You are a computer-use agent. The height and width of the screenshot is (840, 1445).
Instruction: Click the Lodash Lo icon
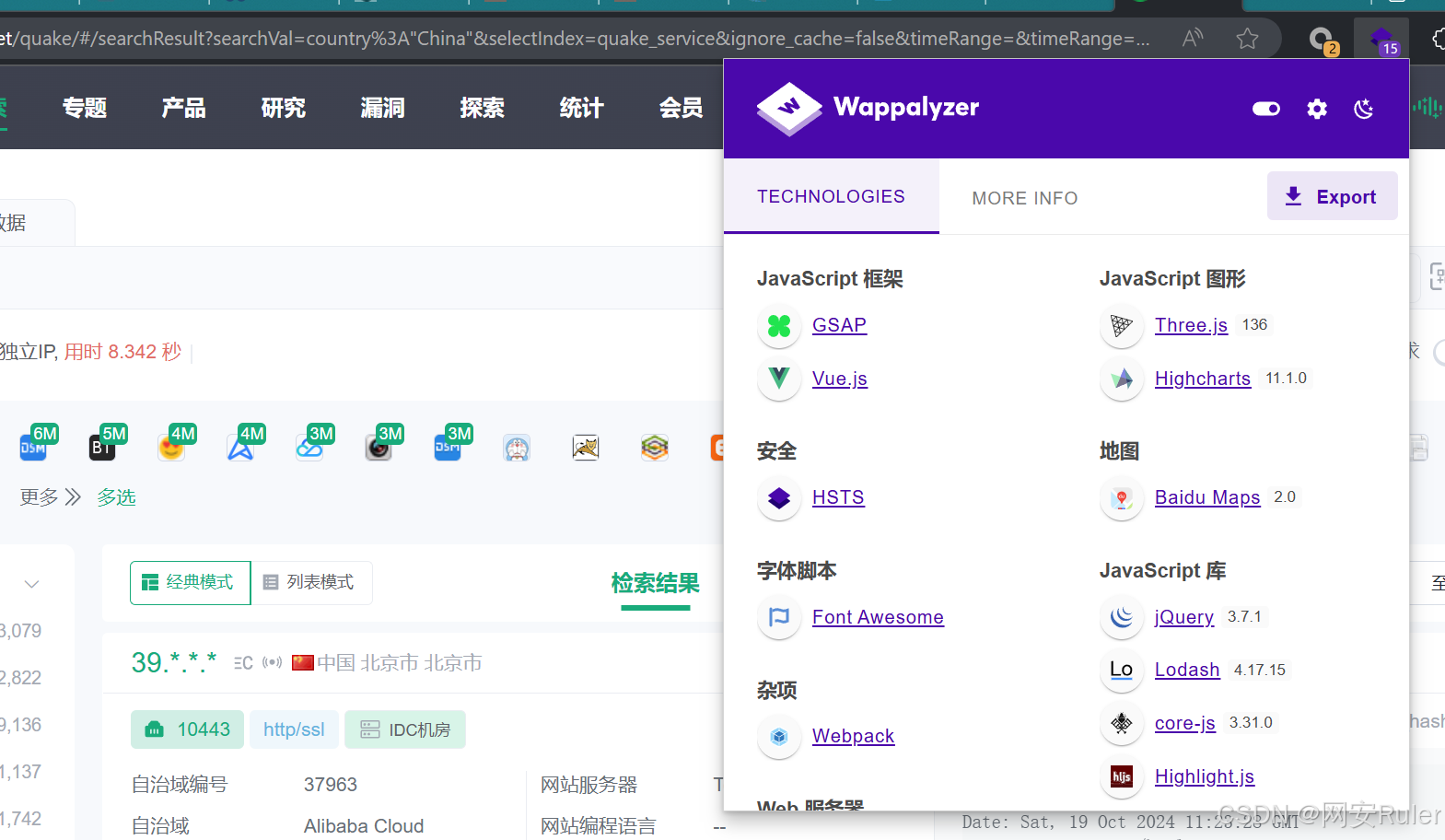(x=1122, y=670)
